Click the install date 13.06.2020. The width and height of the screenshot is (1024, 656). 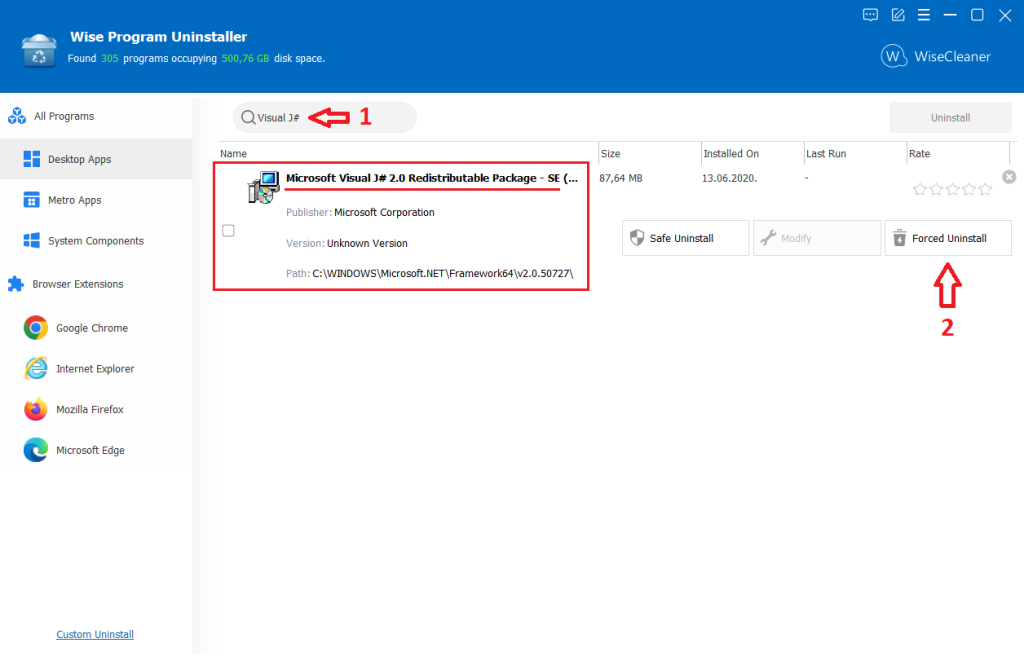click(x=729, y=178)
